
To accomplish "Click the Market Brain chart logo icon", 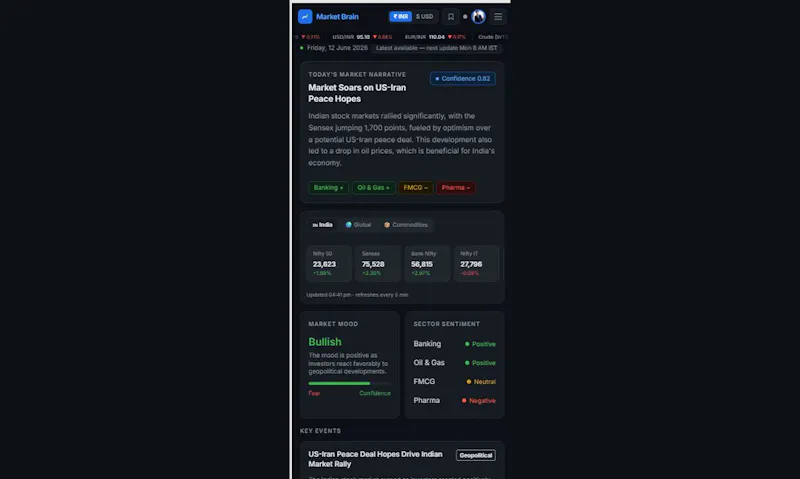I will pos(305,16).
